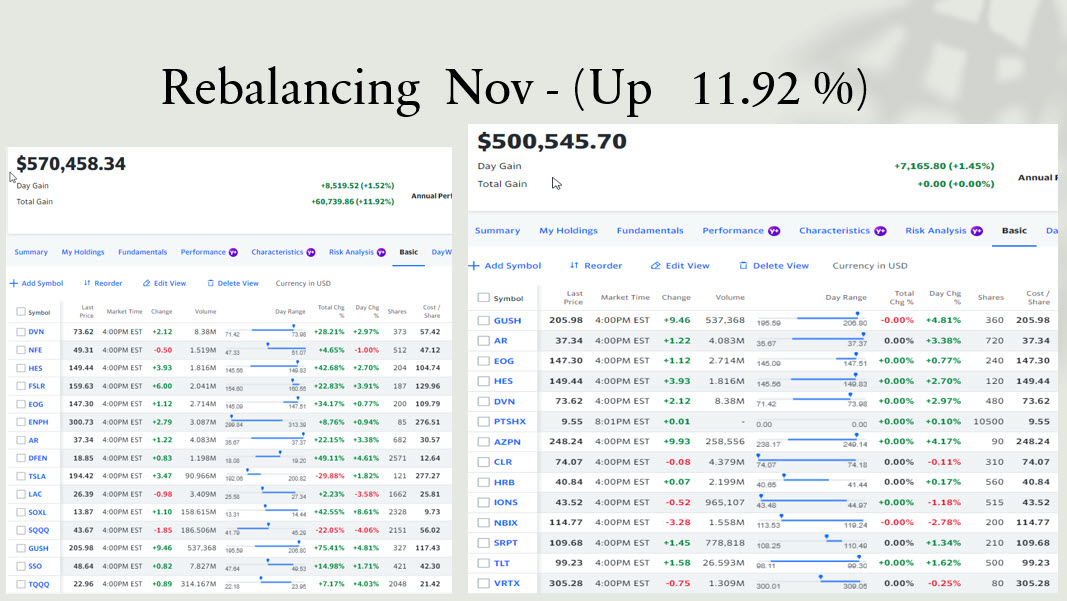Switch to Fundamentals tab in right portfolio
The image size is (1067, 601).
[x=650, y=231]
